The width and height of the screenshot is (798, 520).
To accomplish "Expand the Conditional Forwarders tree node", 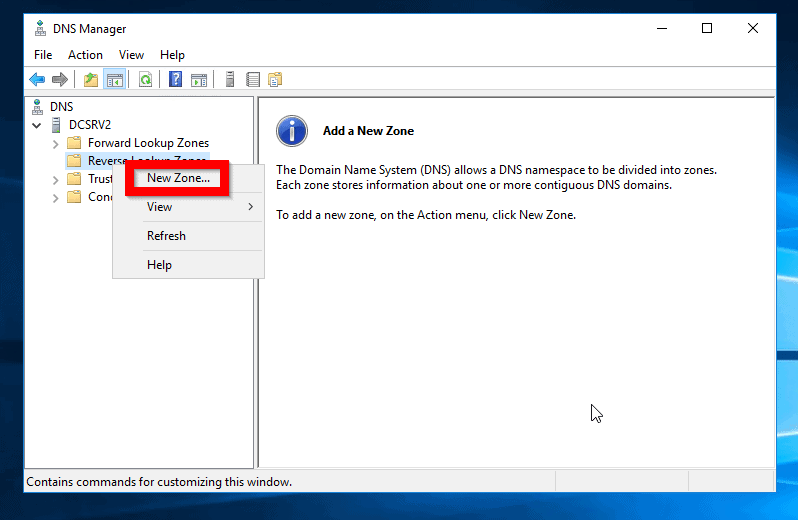I will click(x=55, y=198).
